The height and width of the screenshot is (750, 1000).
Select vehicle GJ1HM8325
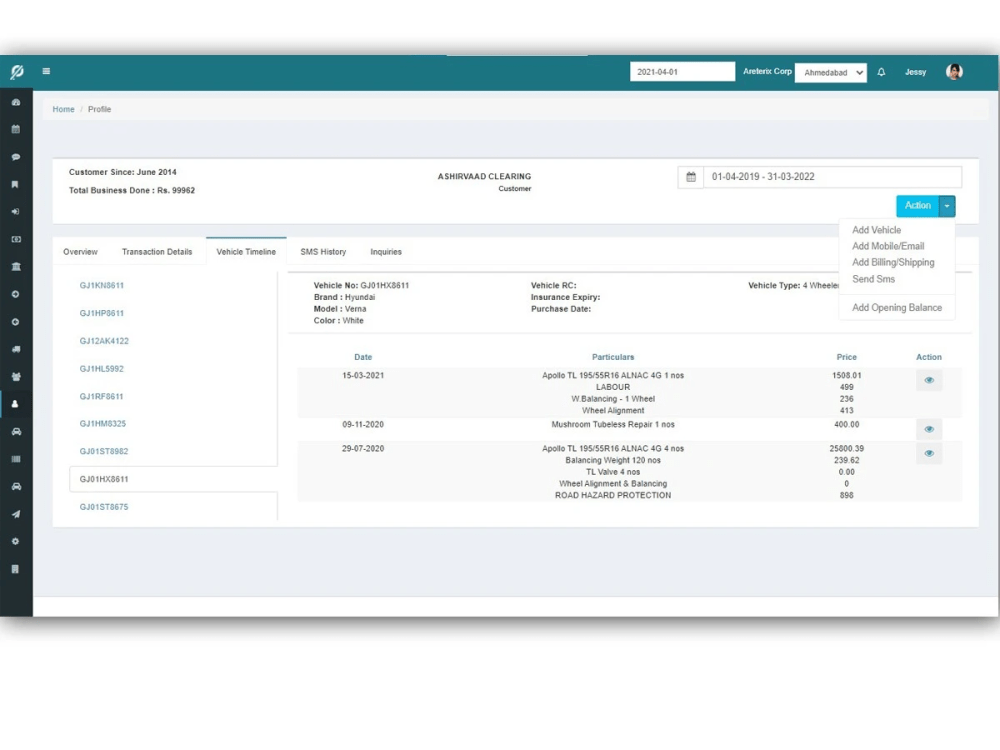point(103,424)
